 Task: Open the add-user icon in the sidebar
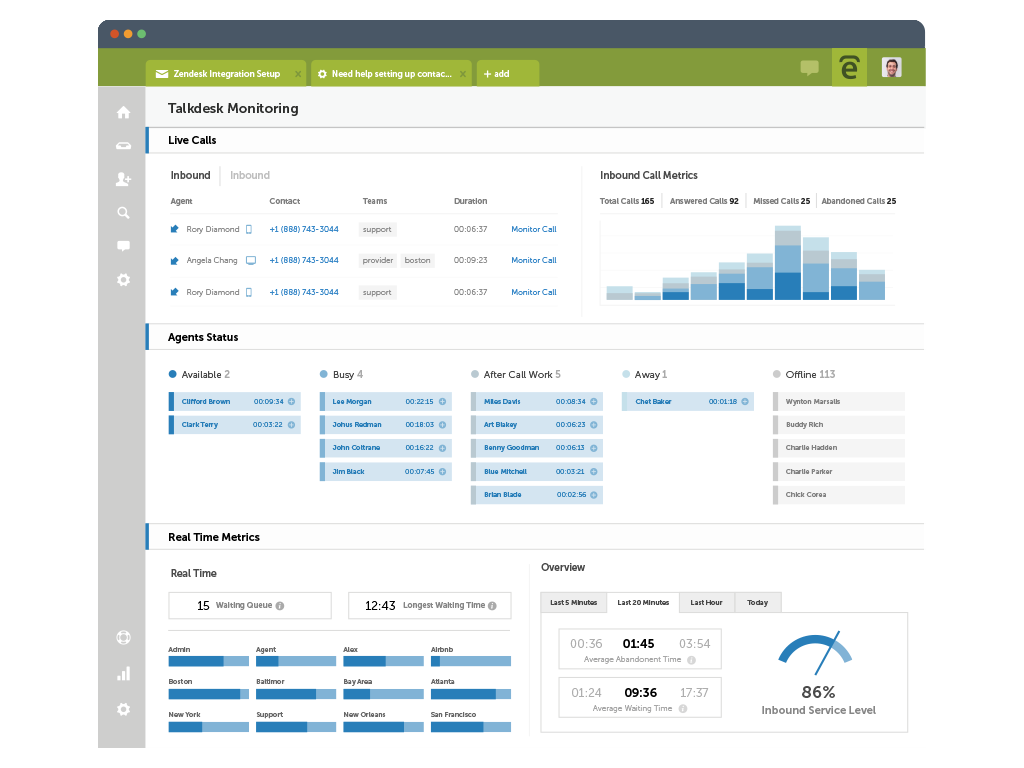click(123, 179)
